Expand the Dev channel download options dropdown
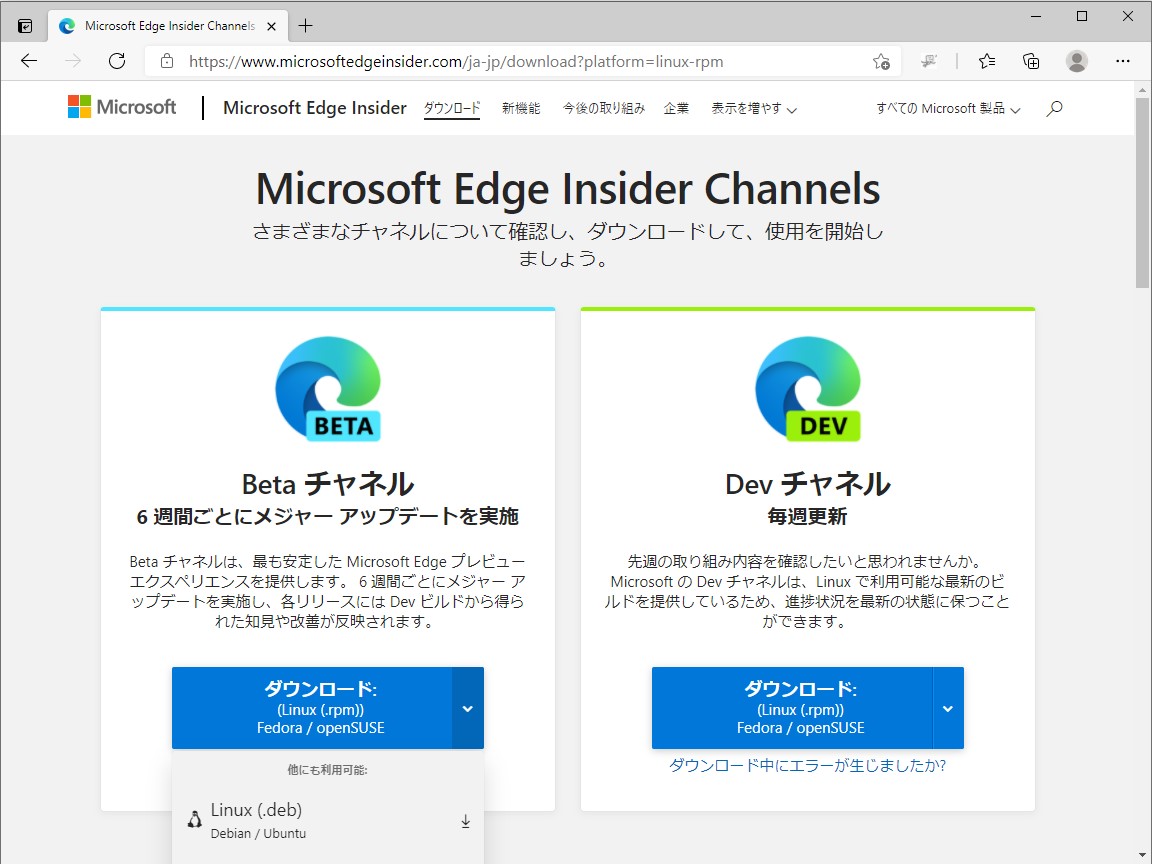 (947, 708)
